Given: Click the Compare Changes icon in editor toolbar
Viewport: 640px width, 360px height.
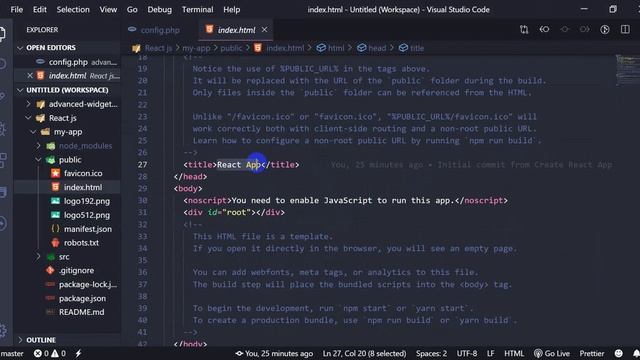Looking at the screenshot, I should [524, 29].
